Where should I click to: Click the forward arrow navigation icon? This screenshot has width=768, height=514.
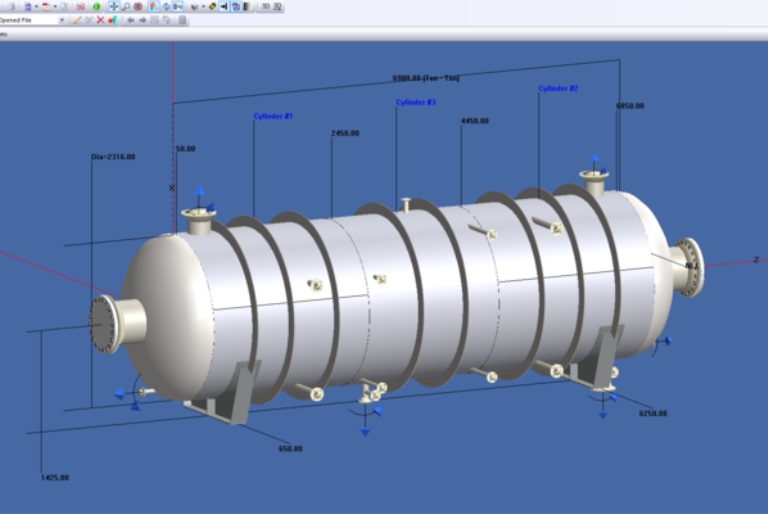pyautogui.click(x=143, y=20)
